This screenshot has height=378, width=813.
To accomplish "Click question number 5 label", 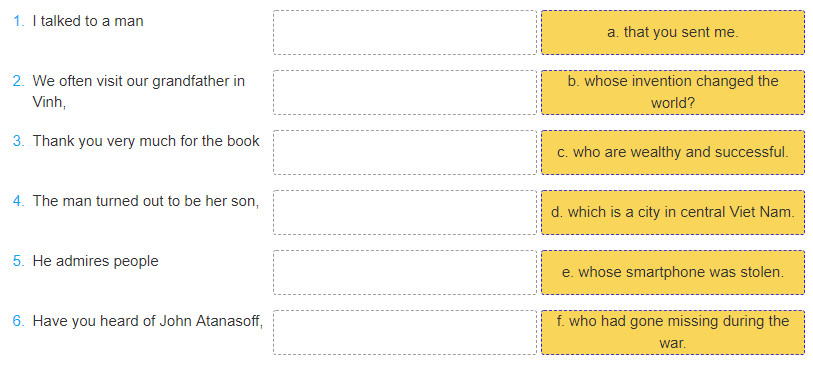I will pyautogui.click(x=19, y=261).
